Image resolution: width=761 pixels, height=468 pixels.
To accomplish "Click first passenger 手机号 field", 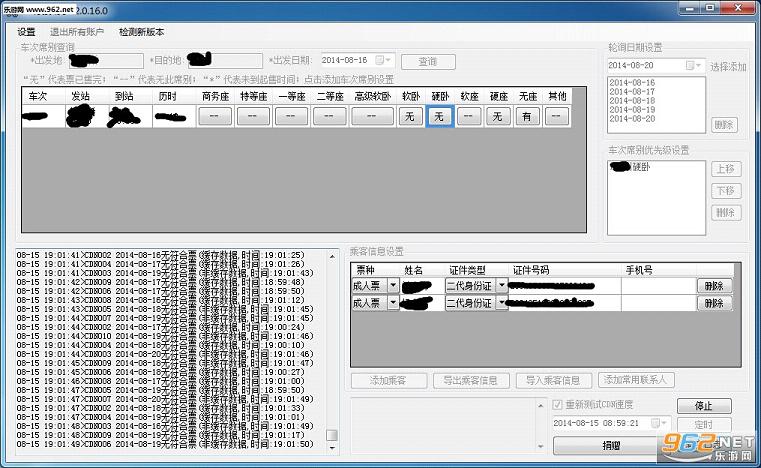I will tap(659, 285).
